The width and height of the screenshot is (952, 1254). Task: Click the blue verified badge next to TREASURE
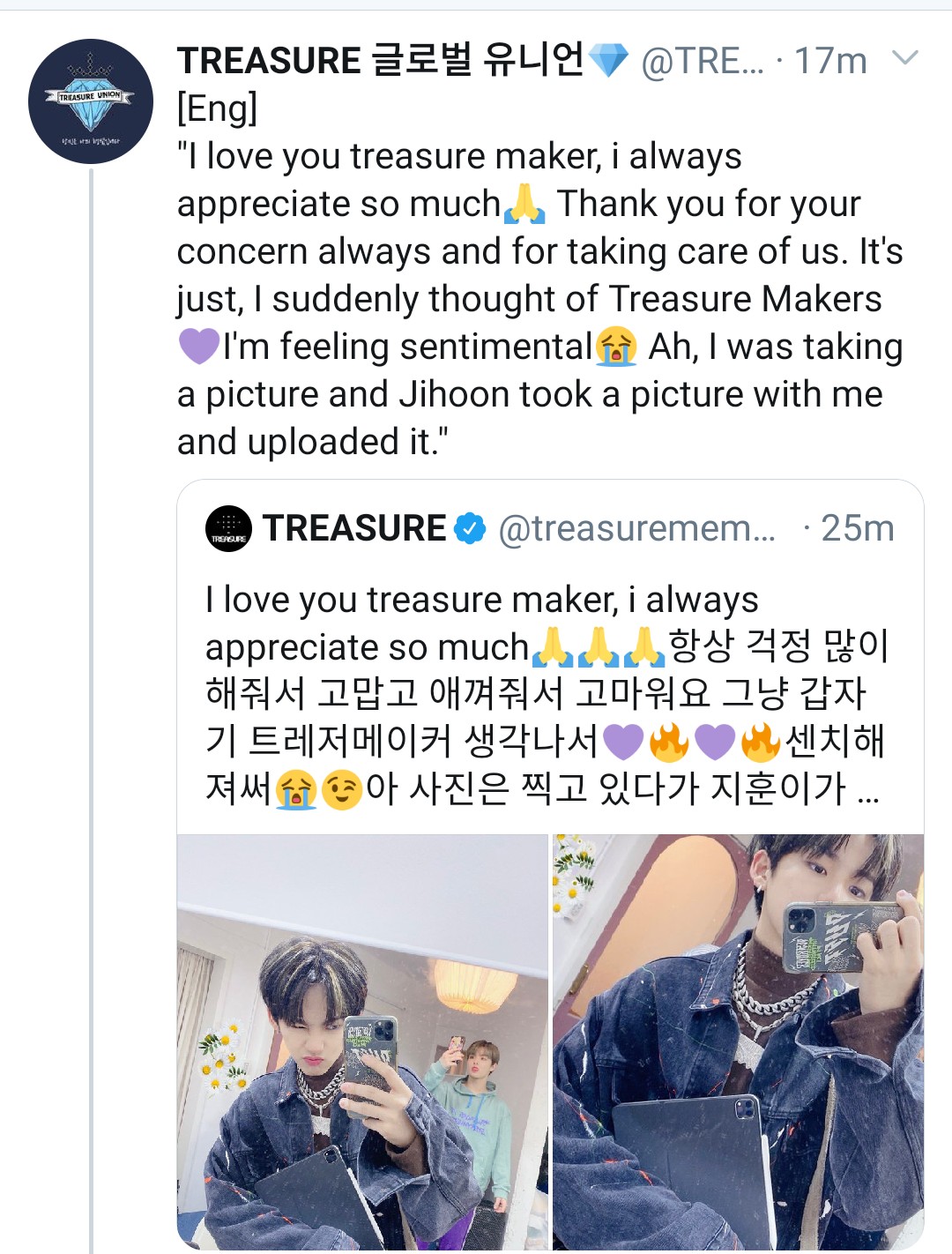click(470, 528)
